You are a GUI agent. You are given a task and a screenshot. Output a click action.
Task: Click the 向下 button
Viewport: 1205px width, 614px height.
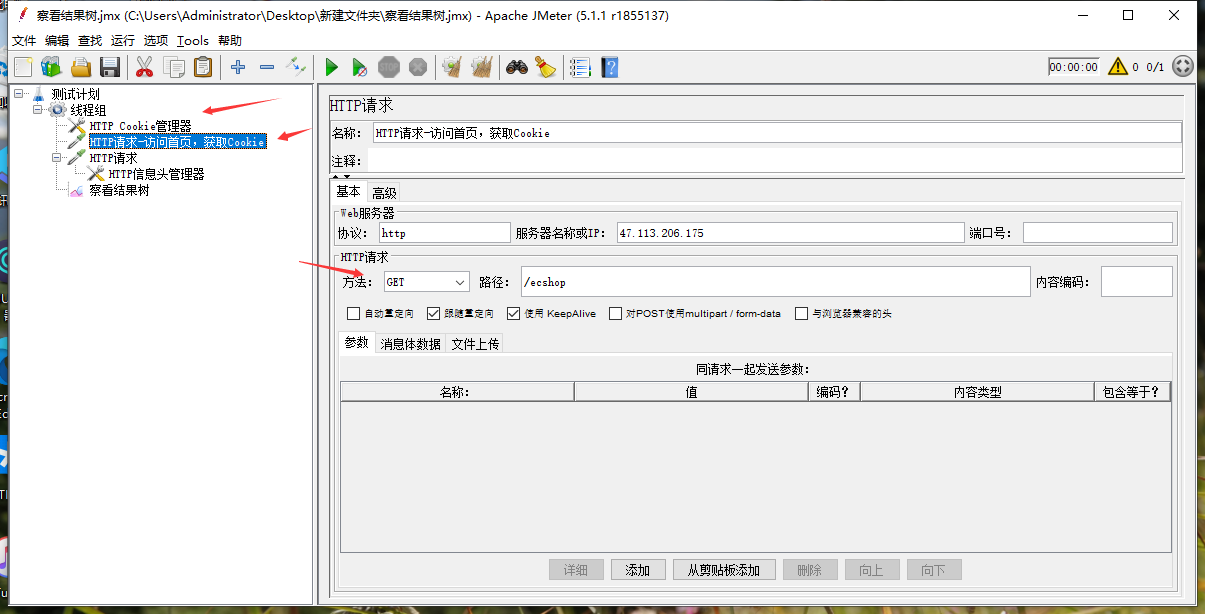pyautogui.click(x=934, y=570)
